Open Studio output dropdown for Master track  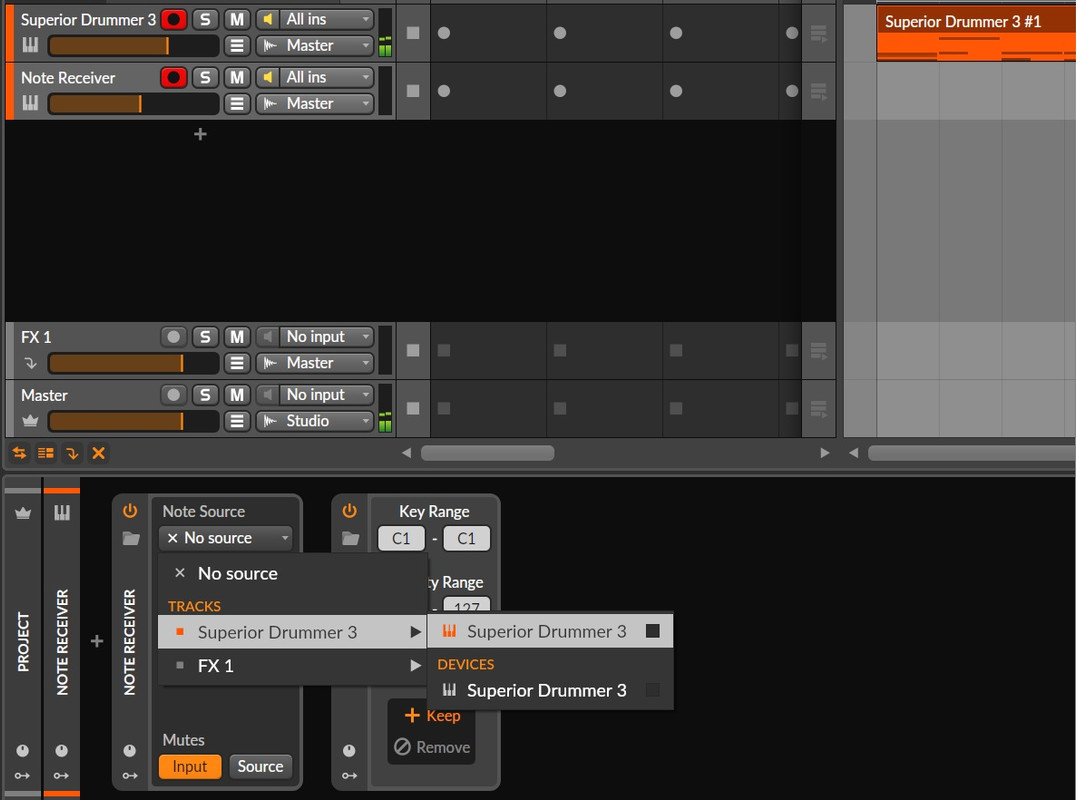315,421
